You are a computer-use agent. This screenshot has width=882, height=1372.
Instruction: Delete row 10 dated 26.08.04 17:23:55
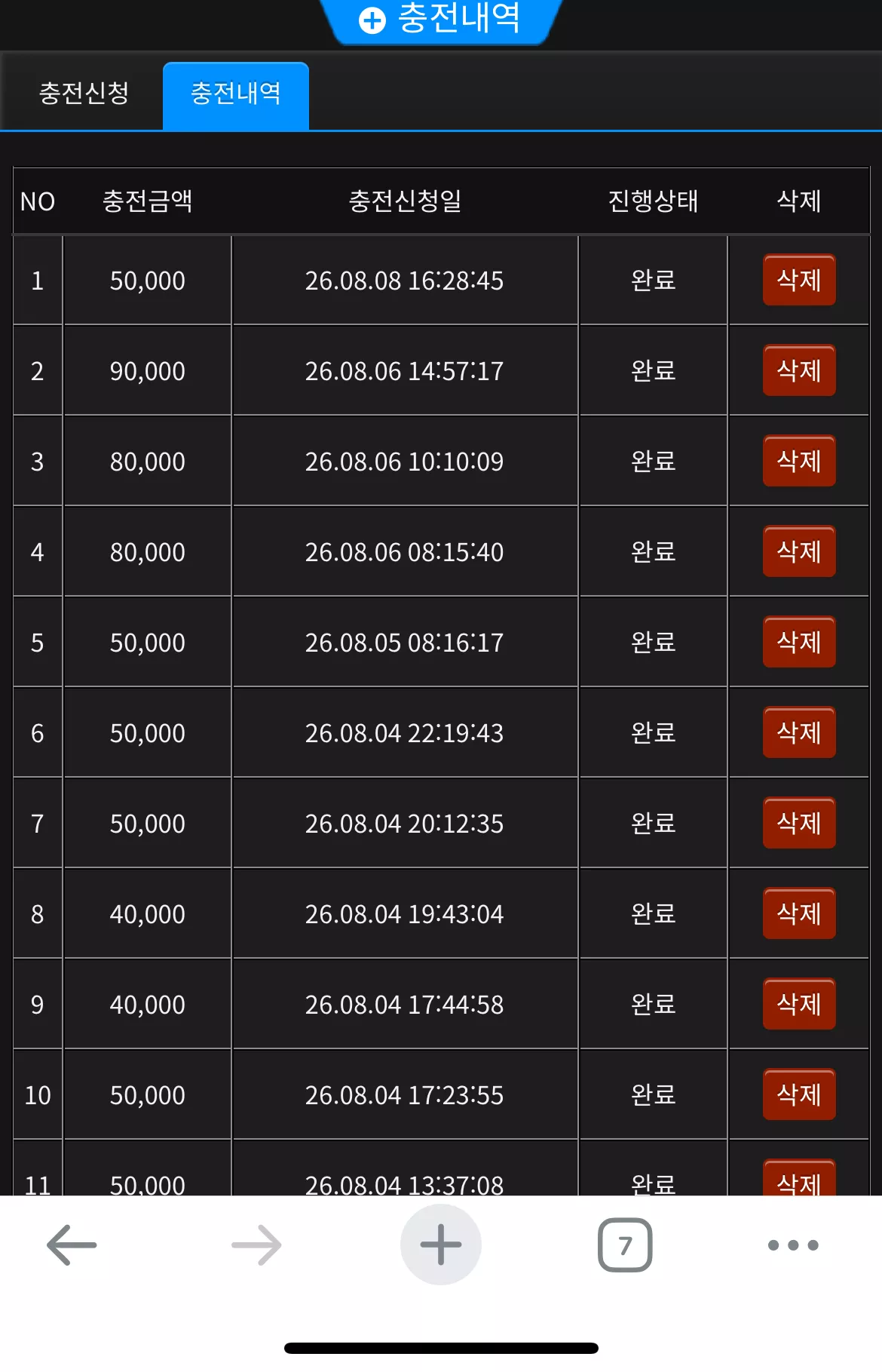[x=799, y=1094]
